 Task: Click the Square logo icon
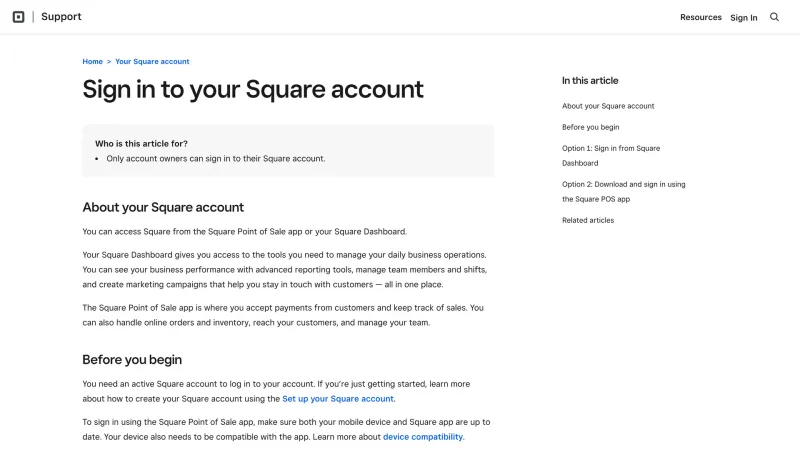click(x=18, y=17)
